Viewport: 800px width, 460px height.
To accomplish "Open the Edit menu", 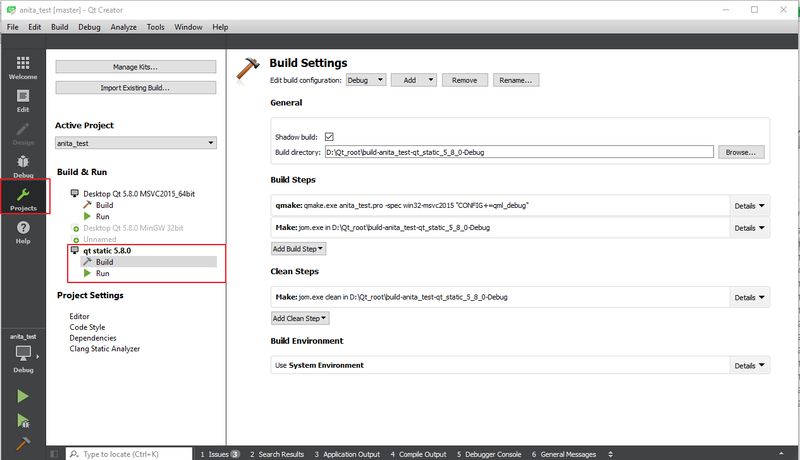I will [x=35, y=27].
